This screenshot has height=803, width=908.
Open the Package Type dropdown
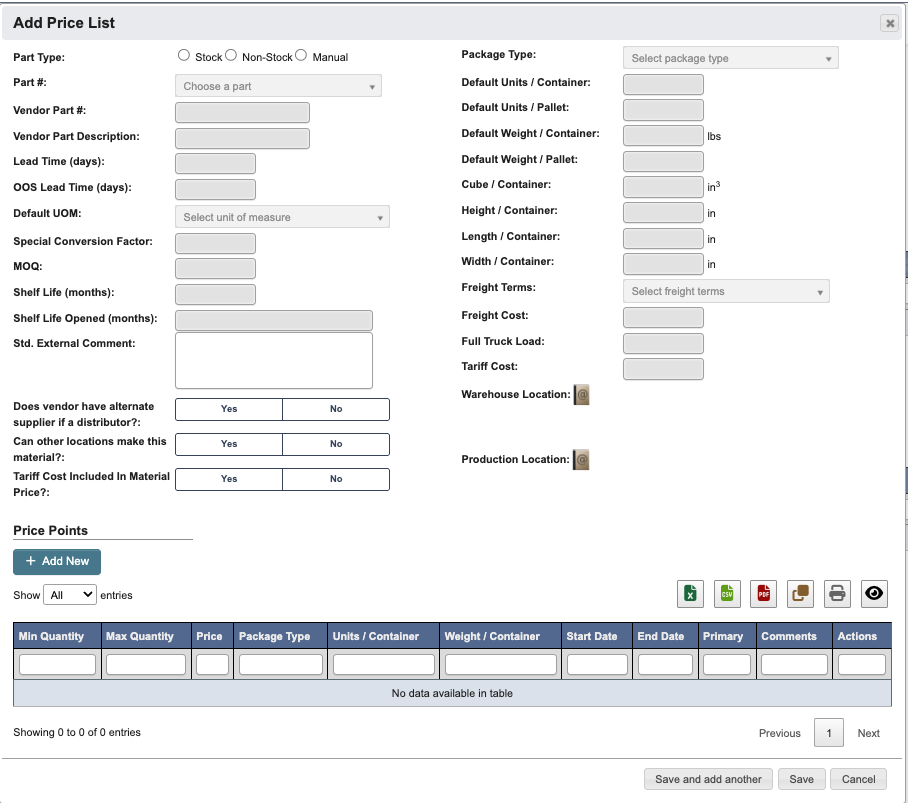[x=731, y=58]
